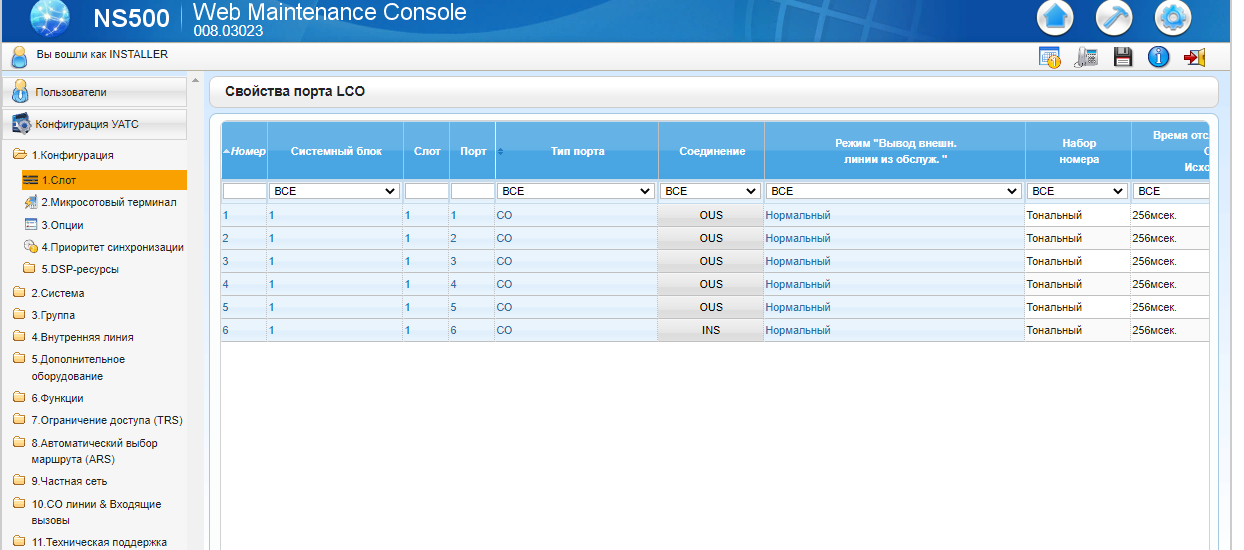
Task: Click the Номер filter input field
Action: (x=244, y=191)
